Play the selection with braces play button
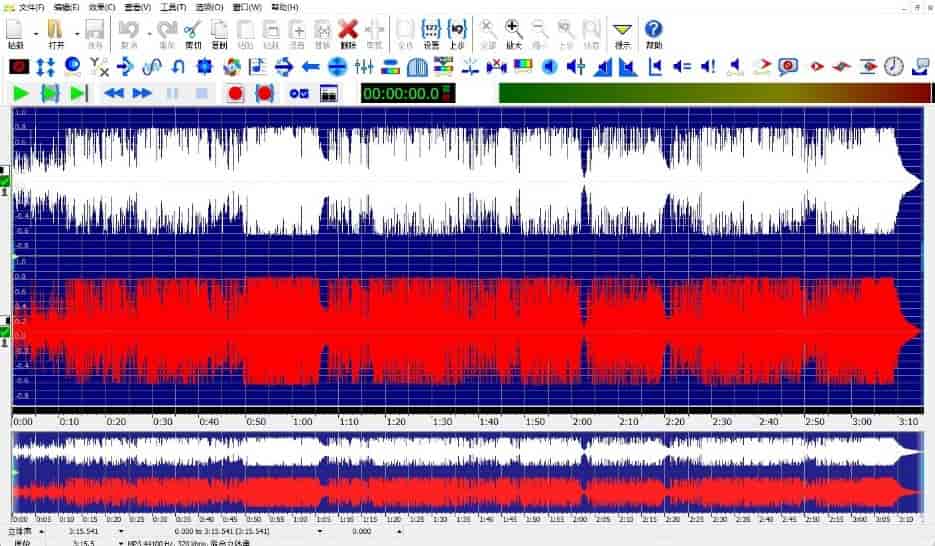Screen dimensions: 935x546 50,94
